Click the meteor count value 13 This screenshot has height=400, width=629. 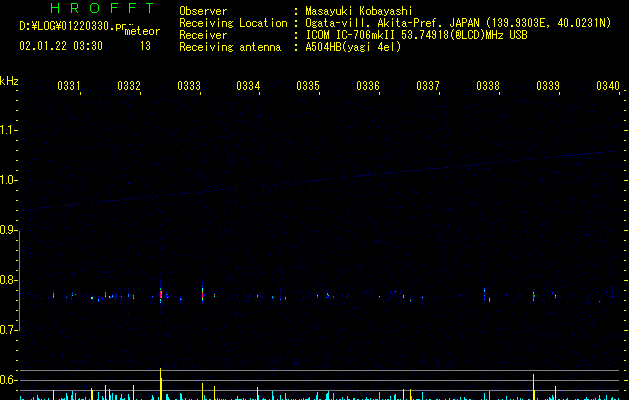pos(145,46)
